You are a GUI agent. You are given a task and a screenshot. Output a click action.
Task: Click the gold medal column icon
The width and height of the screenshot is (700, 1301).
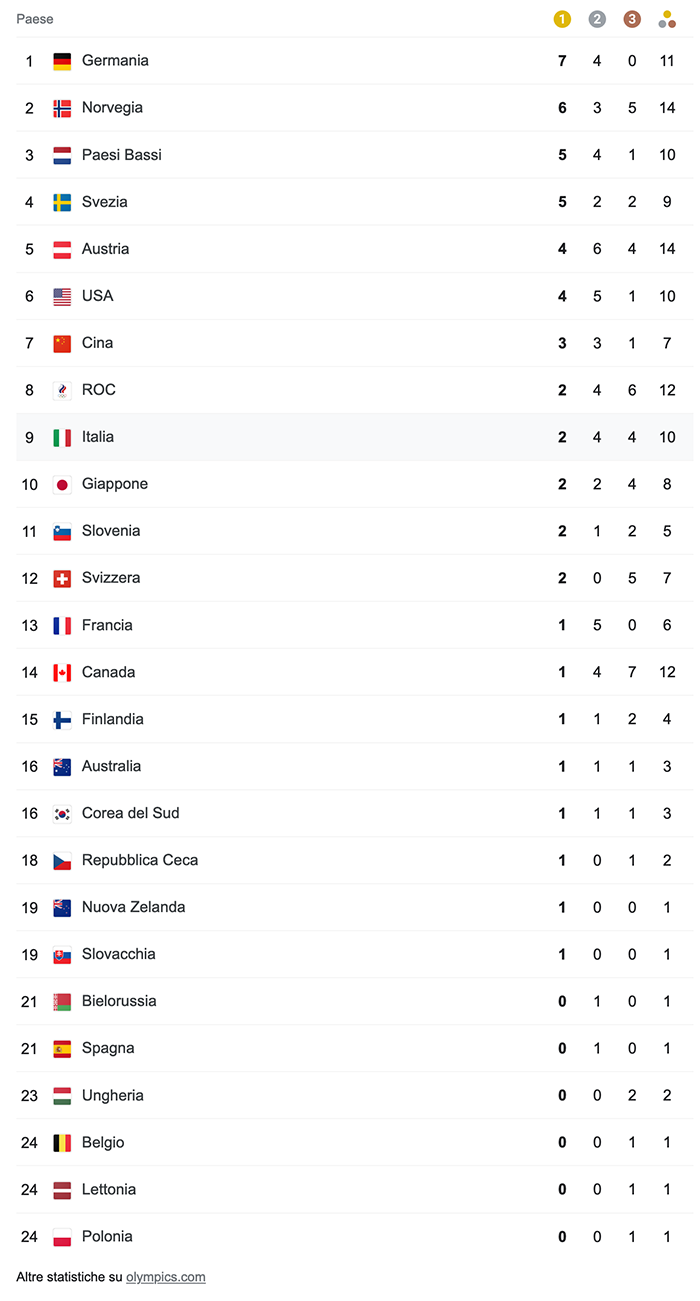[562, 19]
